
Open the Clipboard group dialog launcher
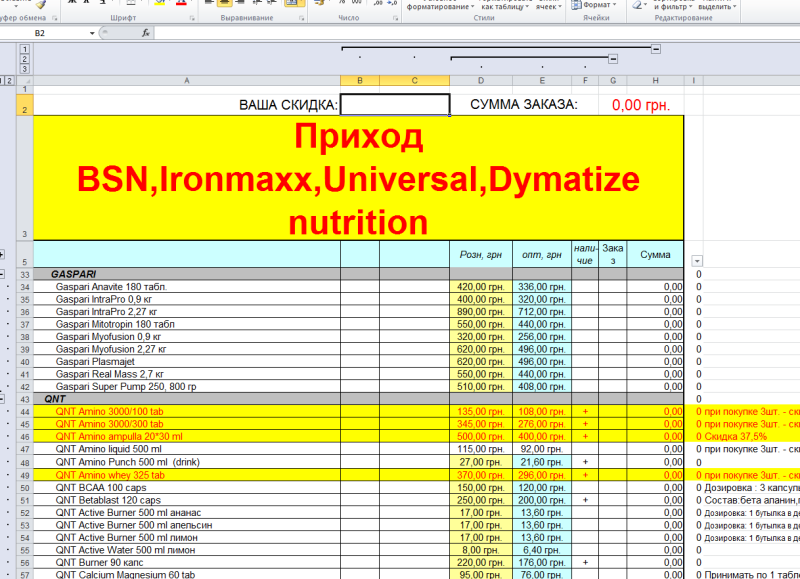55,18
